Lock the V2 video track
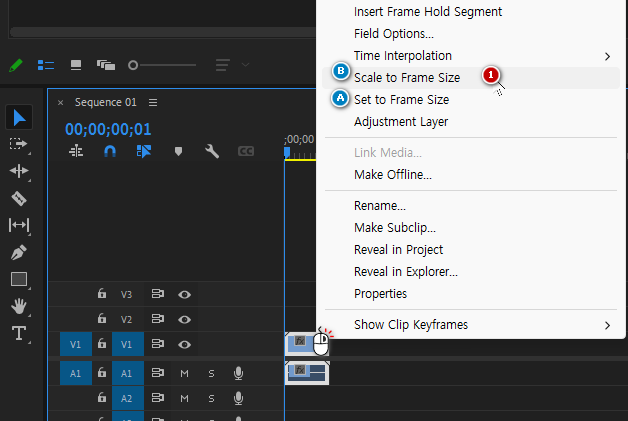Image resolution: width=628 pixels, height=421 pixels. point(102,319)
